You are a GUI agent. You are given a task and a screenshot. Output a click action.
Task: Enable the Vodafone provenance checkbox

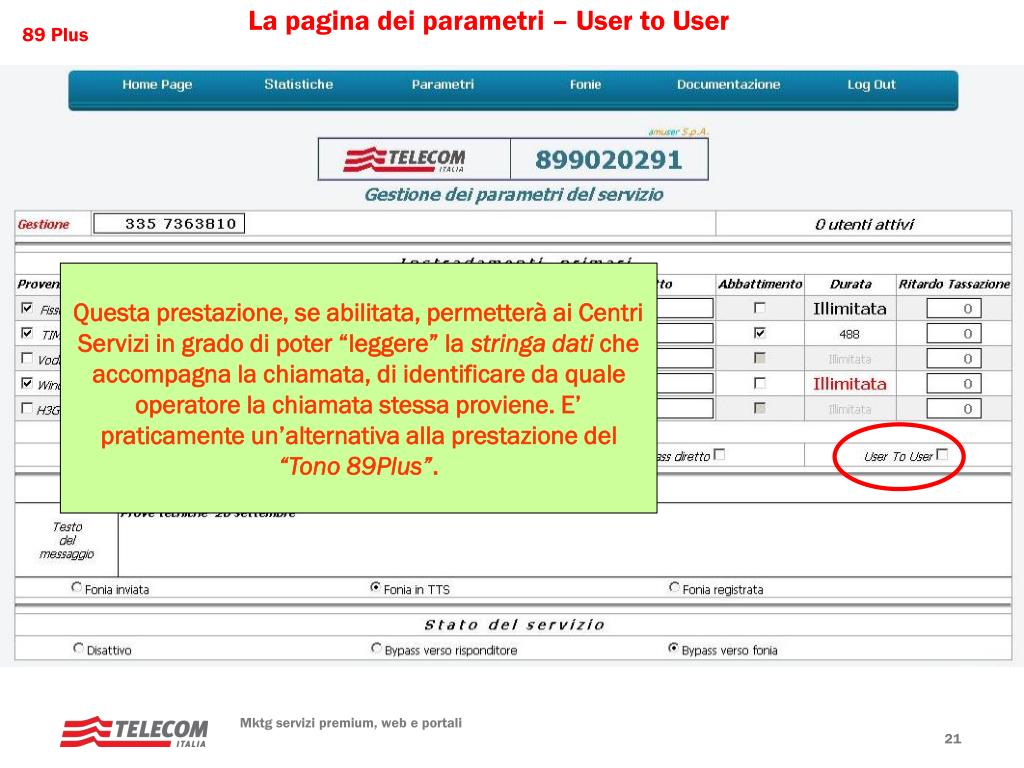[x=27, y=358]
